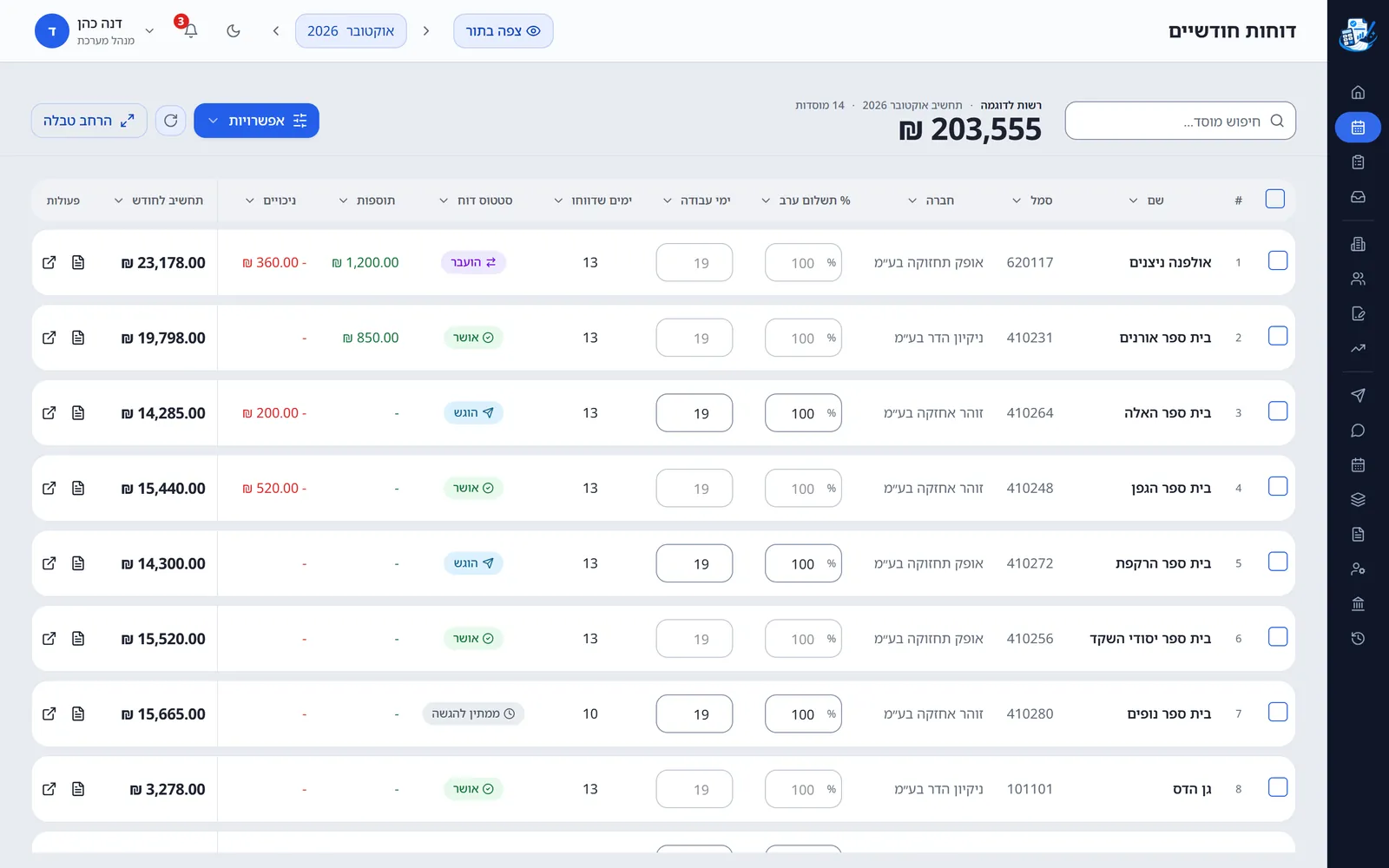Open the building sidebar item
Viewport: 1389px width, 868px height.
tap(1358, 244)
